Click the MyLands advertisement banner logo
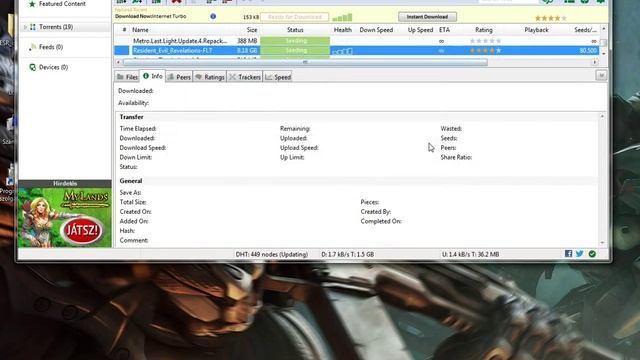Viewport: 640px width, 360px height. tap(86, 198)
